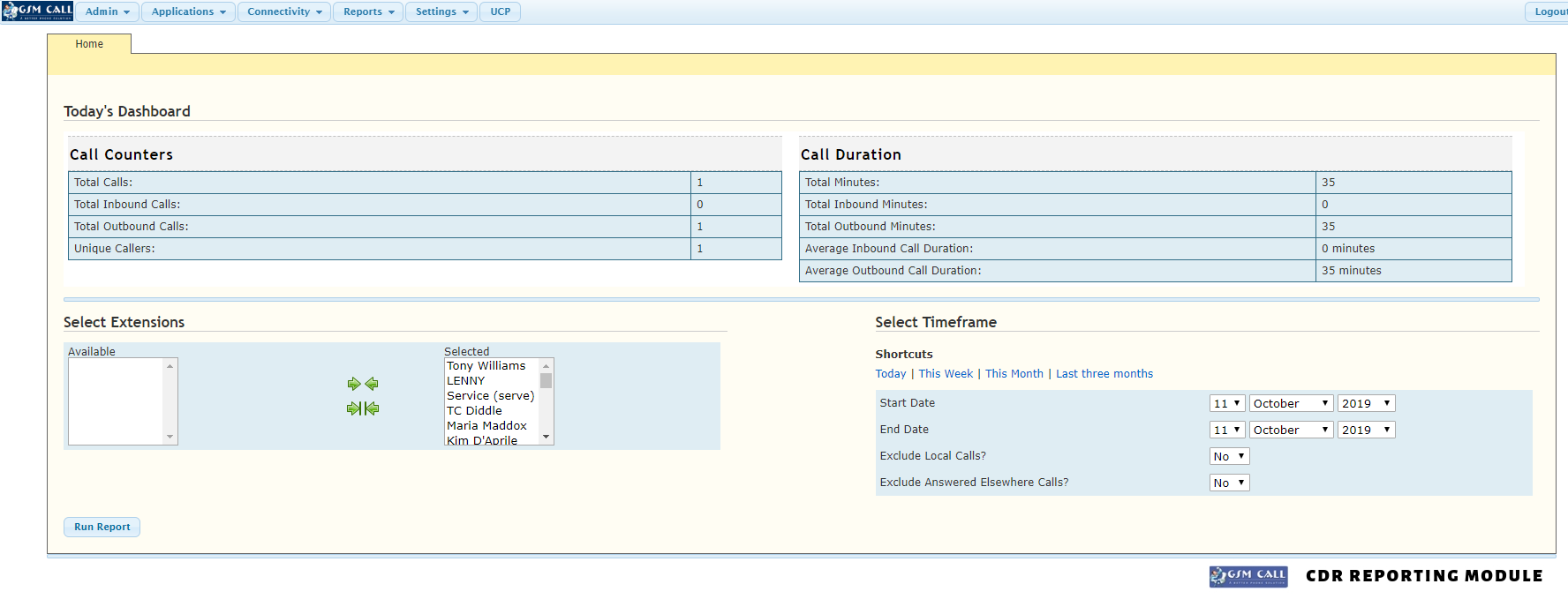This screenshot has width=1568, height=599.
Task: Click the Total Outbound Calls label
Action: [x=132, y=227]
